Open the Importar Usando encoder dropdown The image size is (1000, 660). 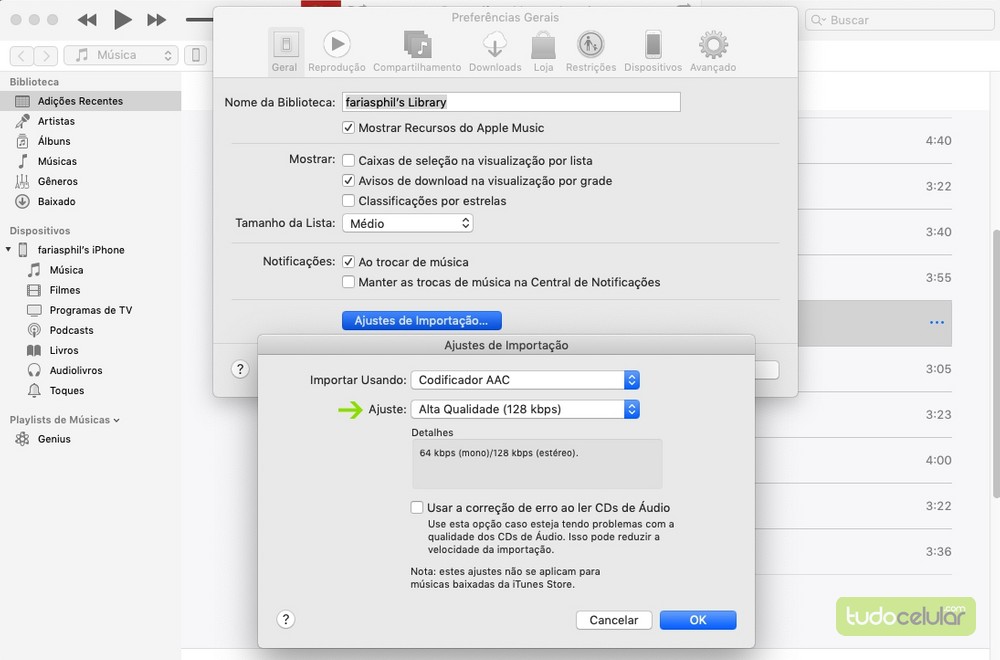pos(525,380)
